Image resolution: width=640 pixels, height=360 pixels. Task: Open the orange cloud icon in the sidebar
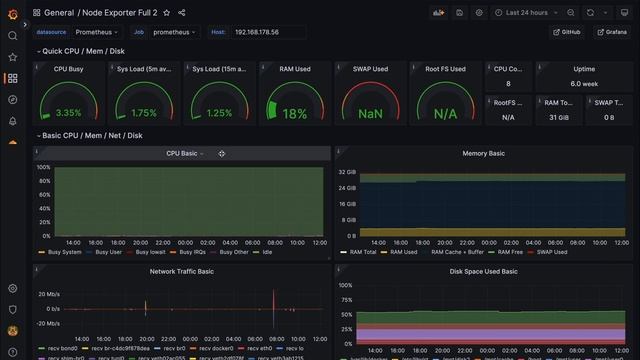tap(13, 142)
